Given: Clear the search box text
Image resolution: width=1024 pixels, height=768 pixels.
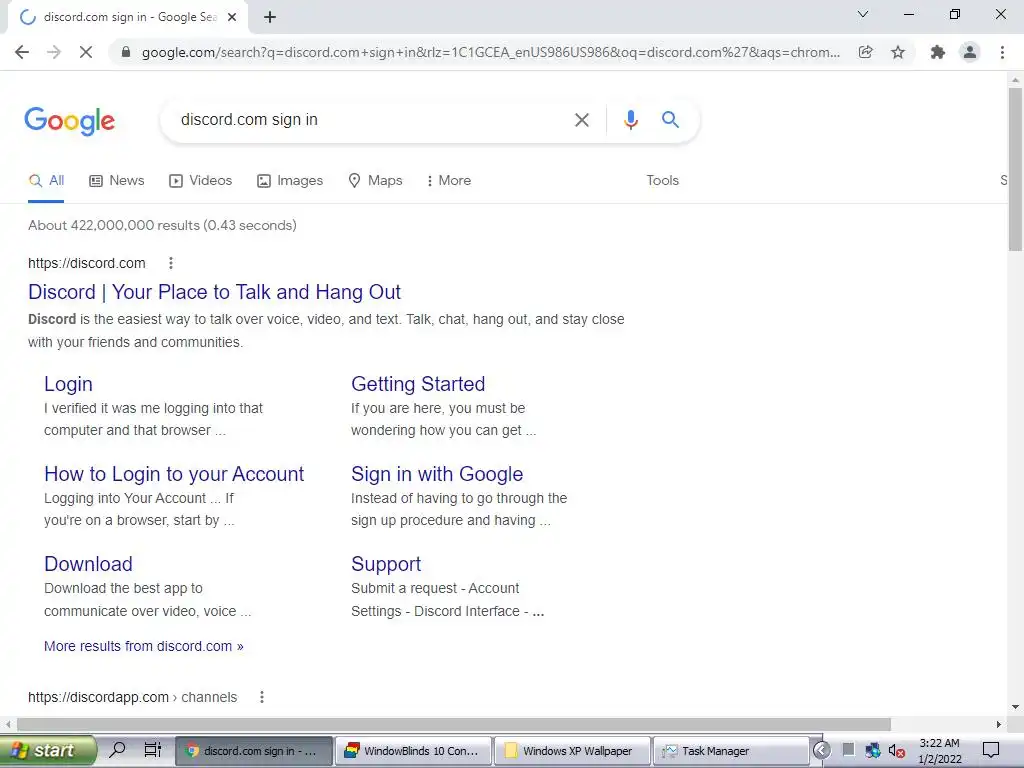Looking at the screenshot, I should (x=581, y=120).
